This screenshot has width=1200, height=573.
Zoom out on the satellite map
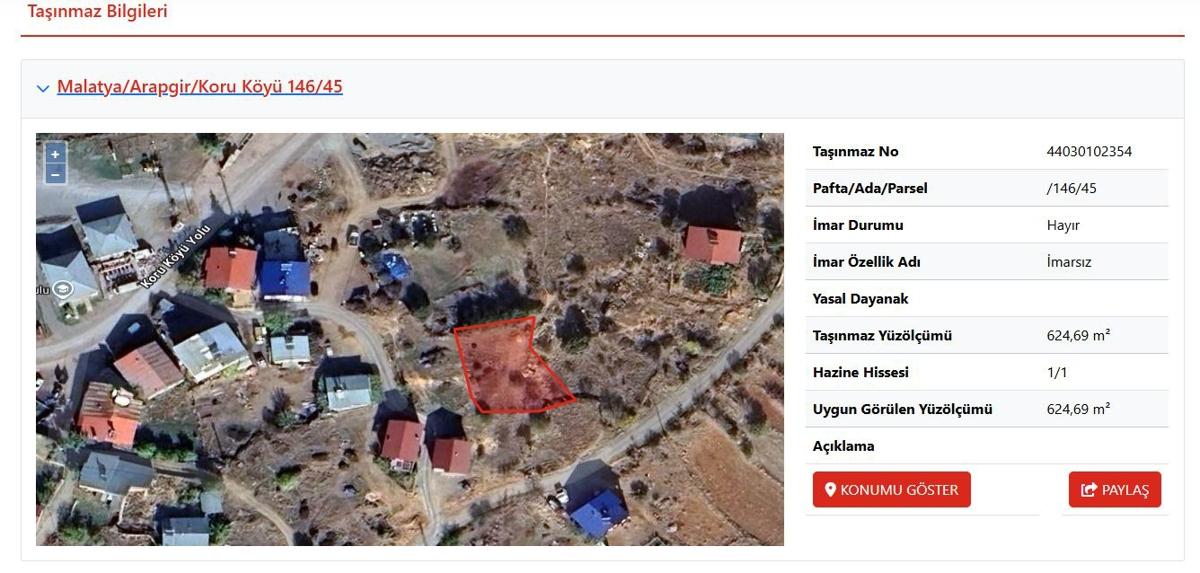[56, 174]
